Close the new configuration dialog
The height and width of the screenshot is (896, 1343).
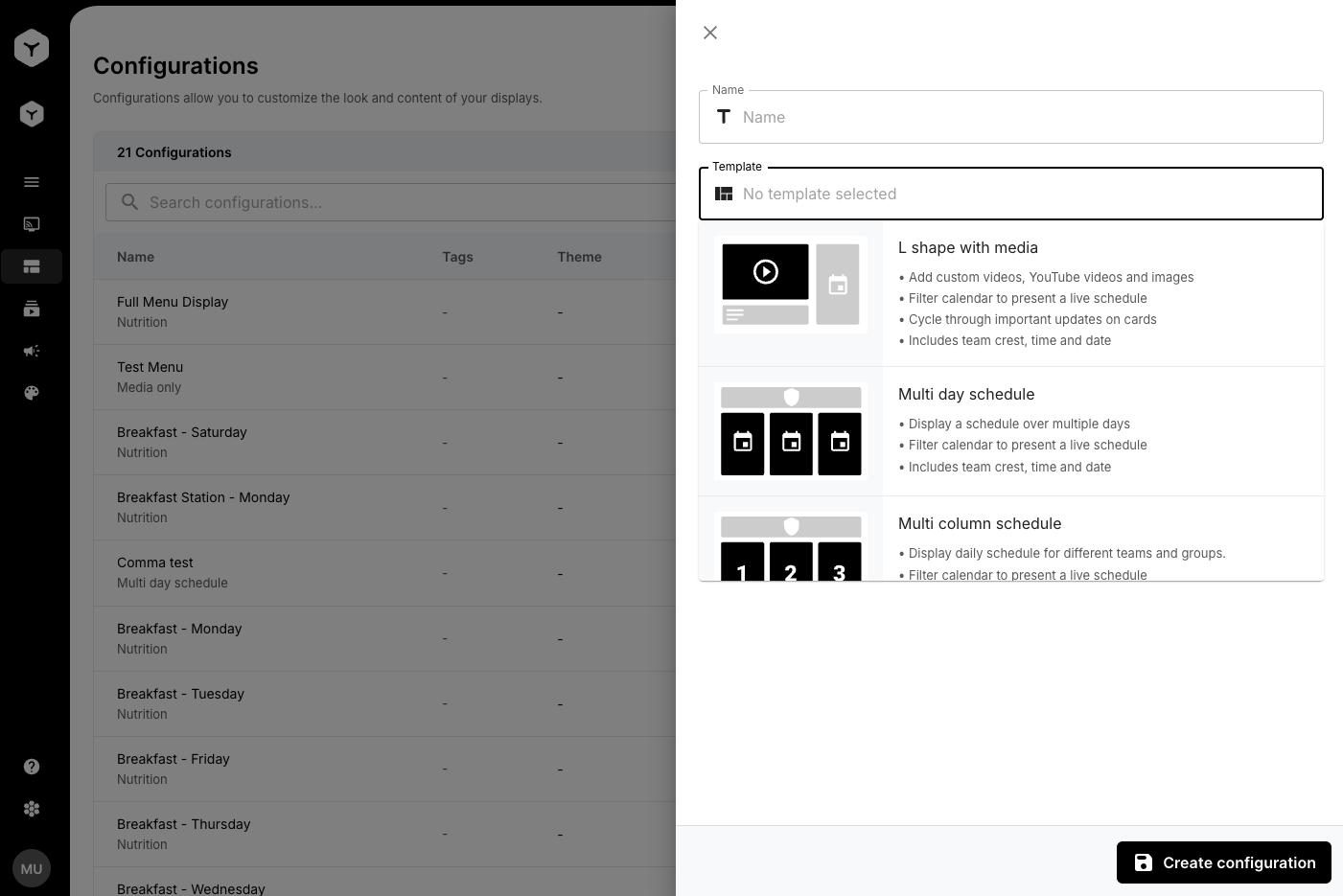[x=709, y=32]
